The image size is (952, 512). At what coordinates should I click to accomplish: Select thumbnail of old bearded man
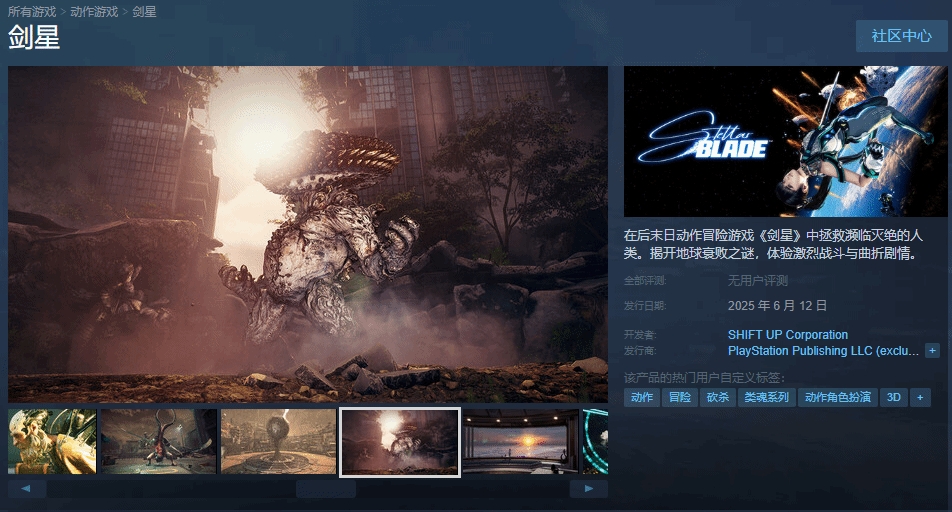[52, 442]
